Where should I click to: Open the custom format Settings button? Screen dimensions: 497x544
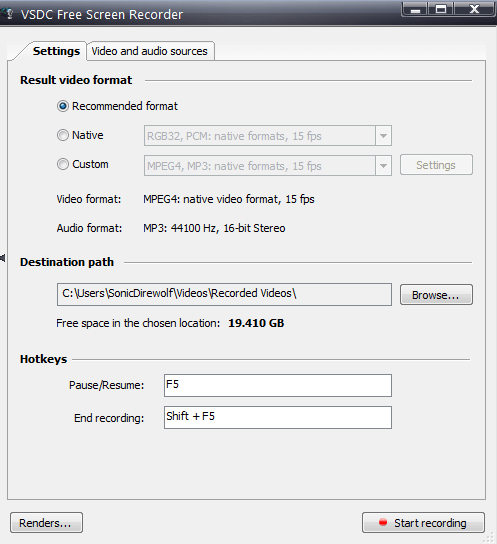(x=436, y=165)
